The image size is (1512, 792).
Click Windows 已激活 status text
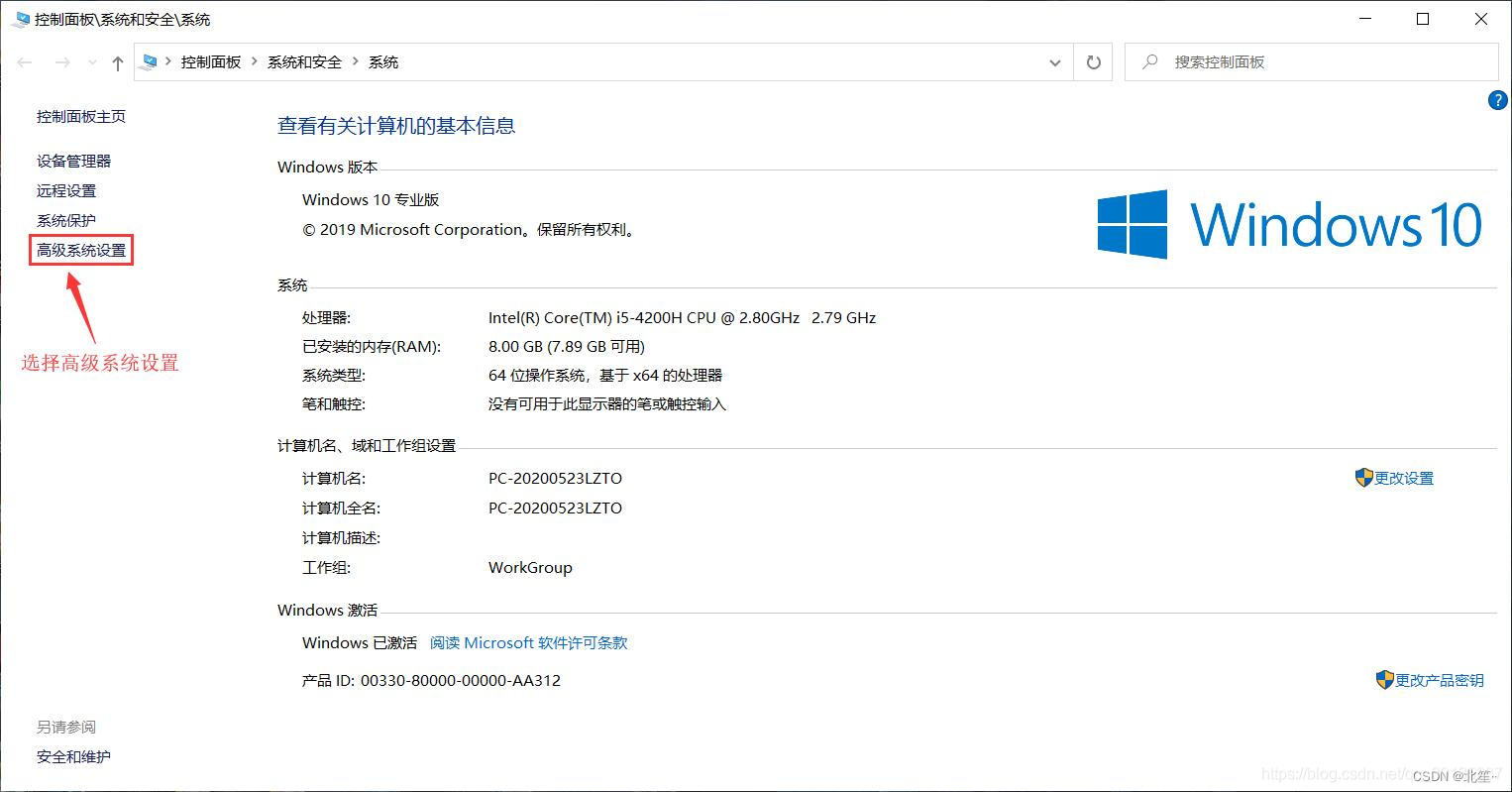click(360, 642)
